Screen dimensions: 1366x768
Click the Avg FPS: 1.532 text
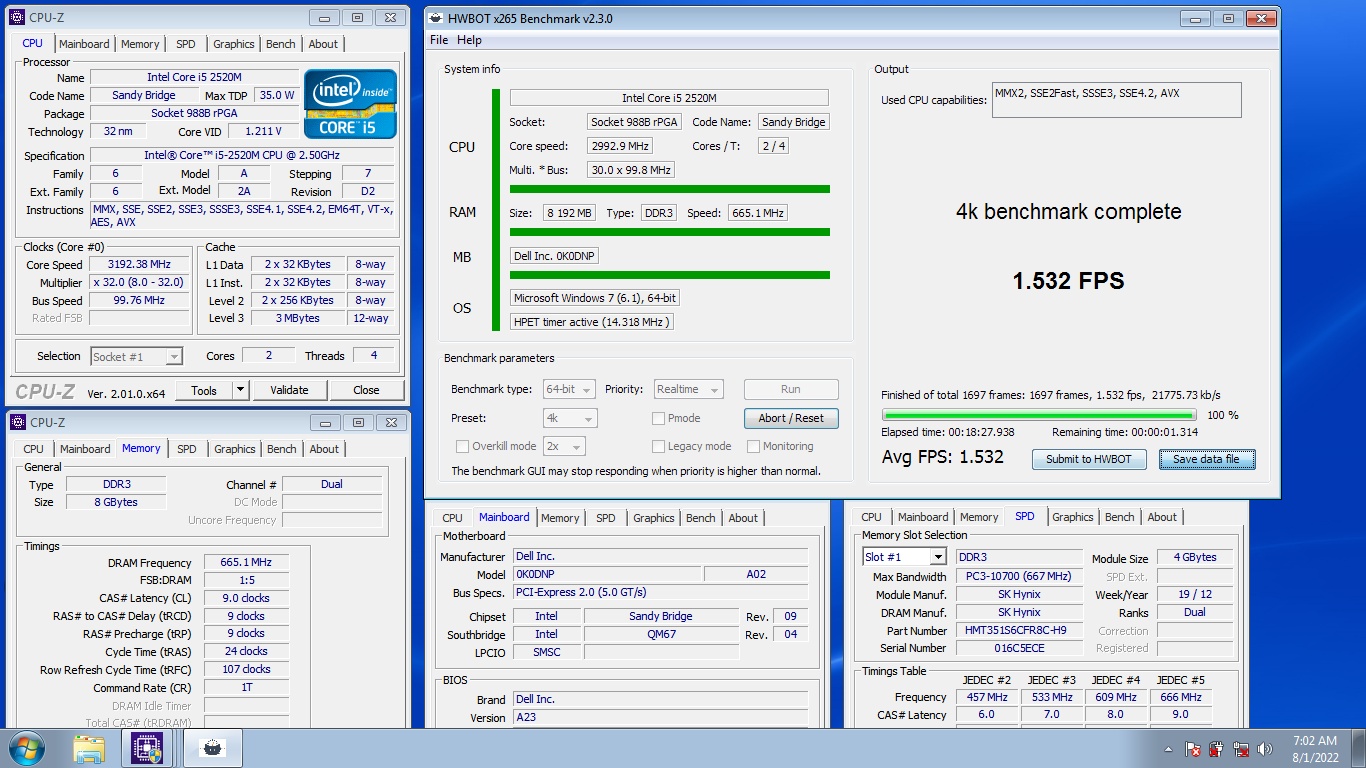coord(942,457)
